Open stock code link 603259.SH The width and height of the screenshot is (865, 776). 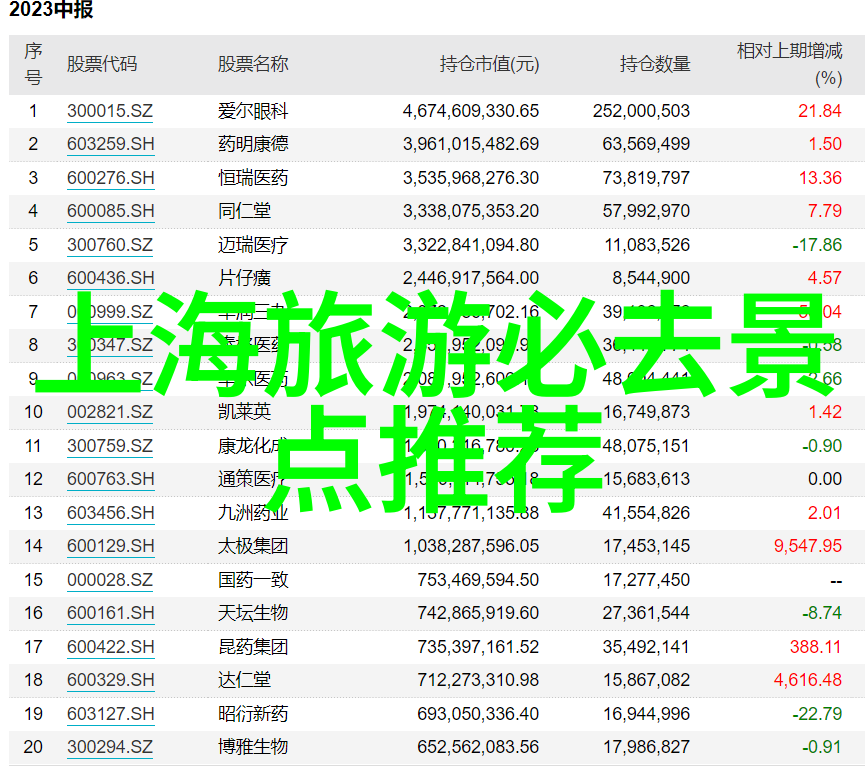click(110, 144)
